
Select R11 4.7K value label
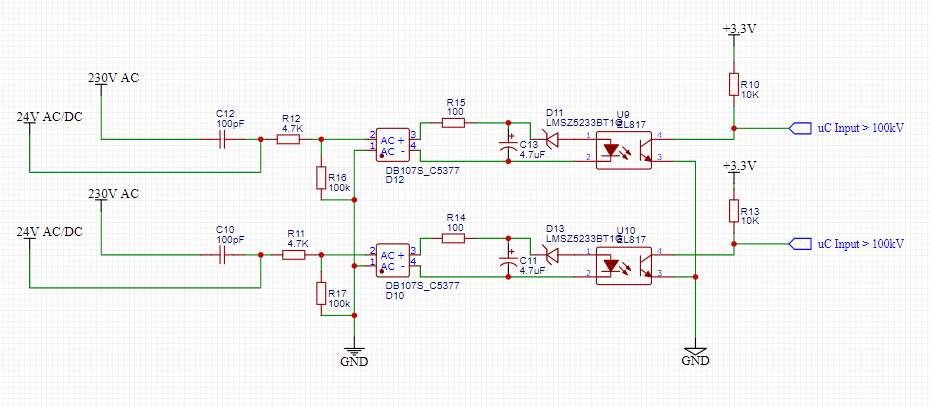point(297,244)
